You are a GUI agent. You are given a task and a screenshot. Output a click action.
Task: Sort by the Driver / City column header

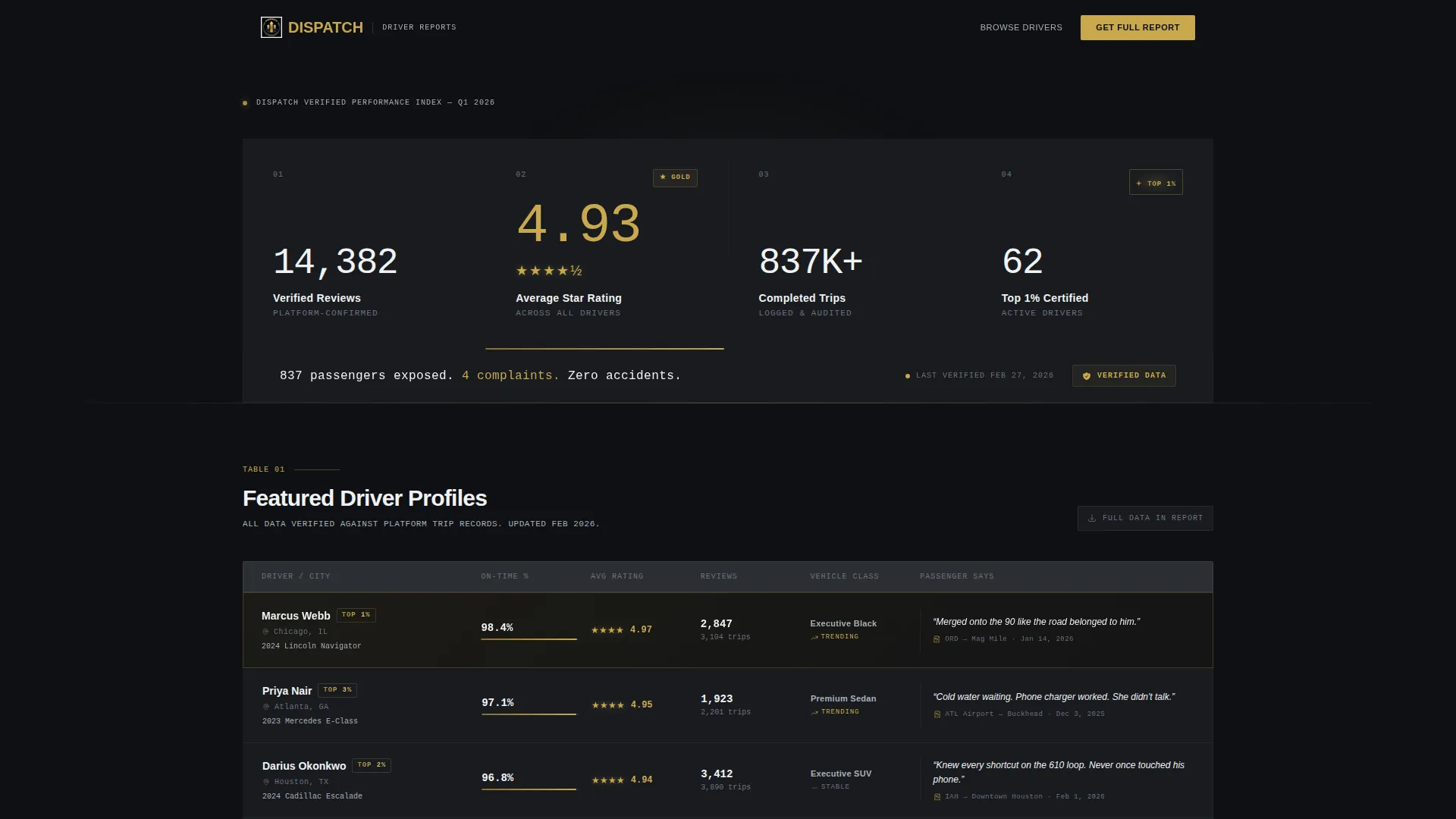coord(296,576)
